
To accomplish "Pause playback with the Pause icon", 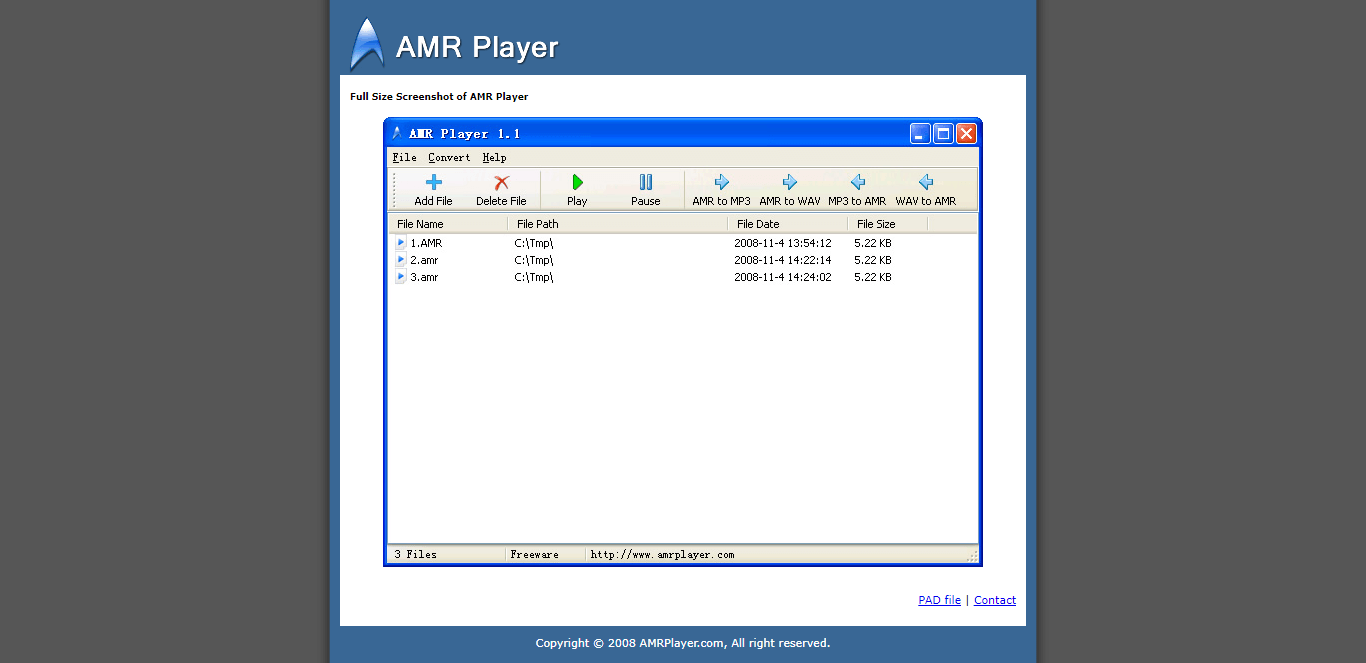I will (x=646, y=182).
